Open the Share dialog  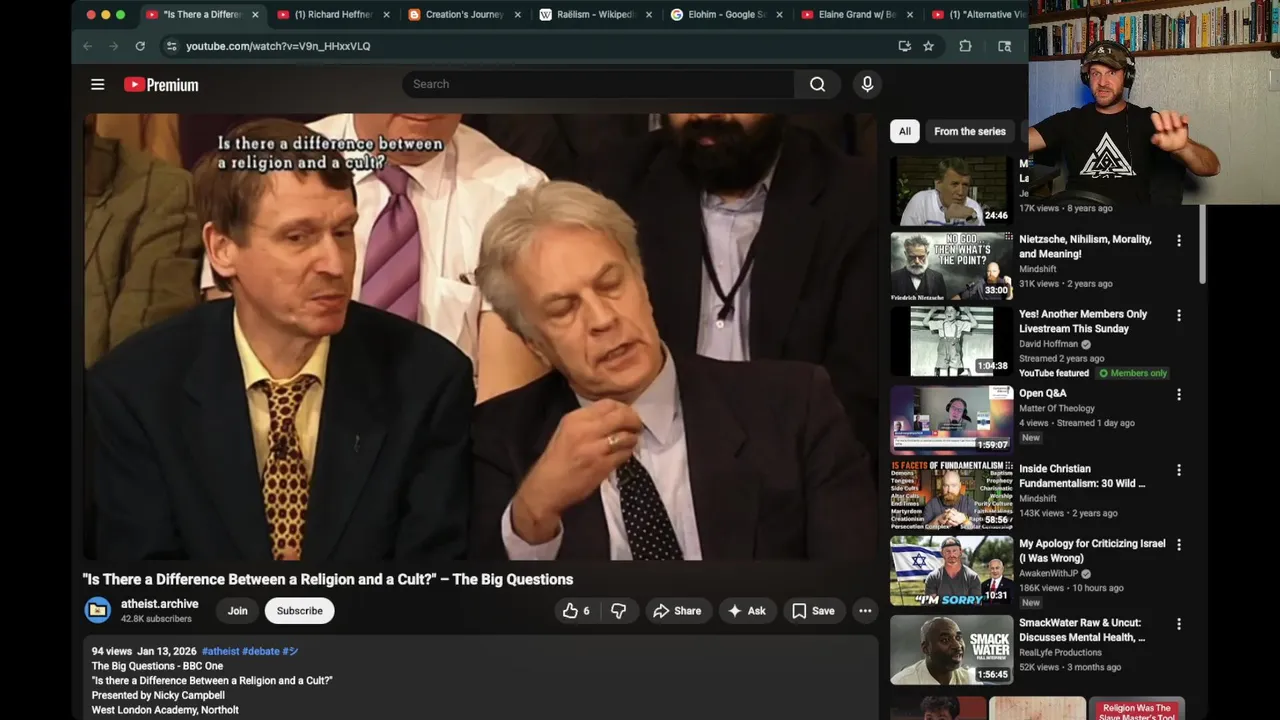pyautogui.click(x=677, y=611)
